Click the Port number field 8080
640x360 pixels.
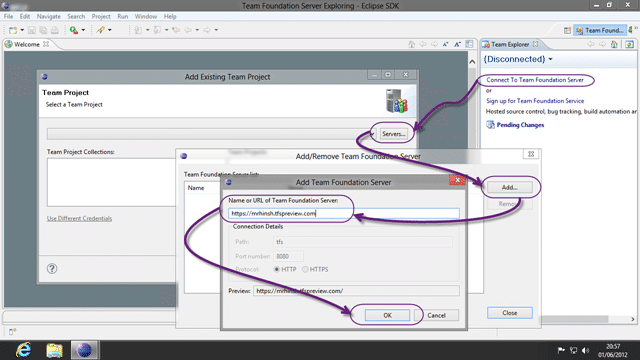[288, 256]
